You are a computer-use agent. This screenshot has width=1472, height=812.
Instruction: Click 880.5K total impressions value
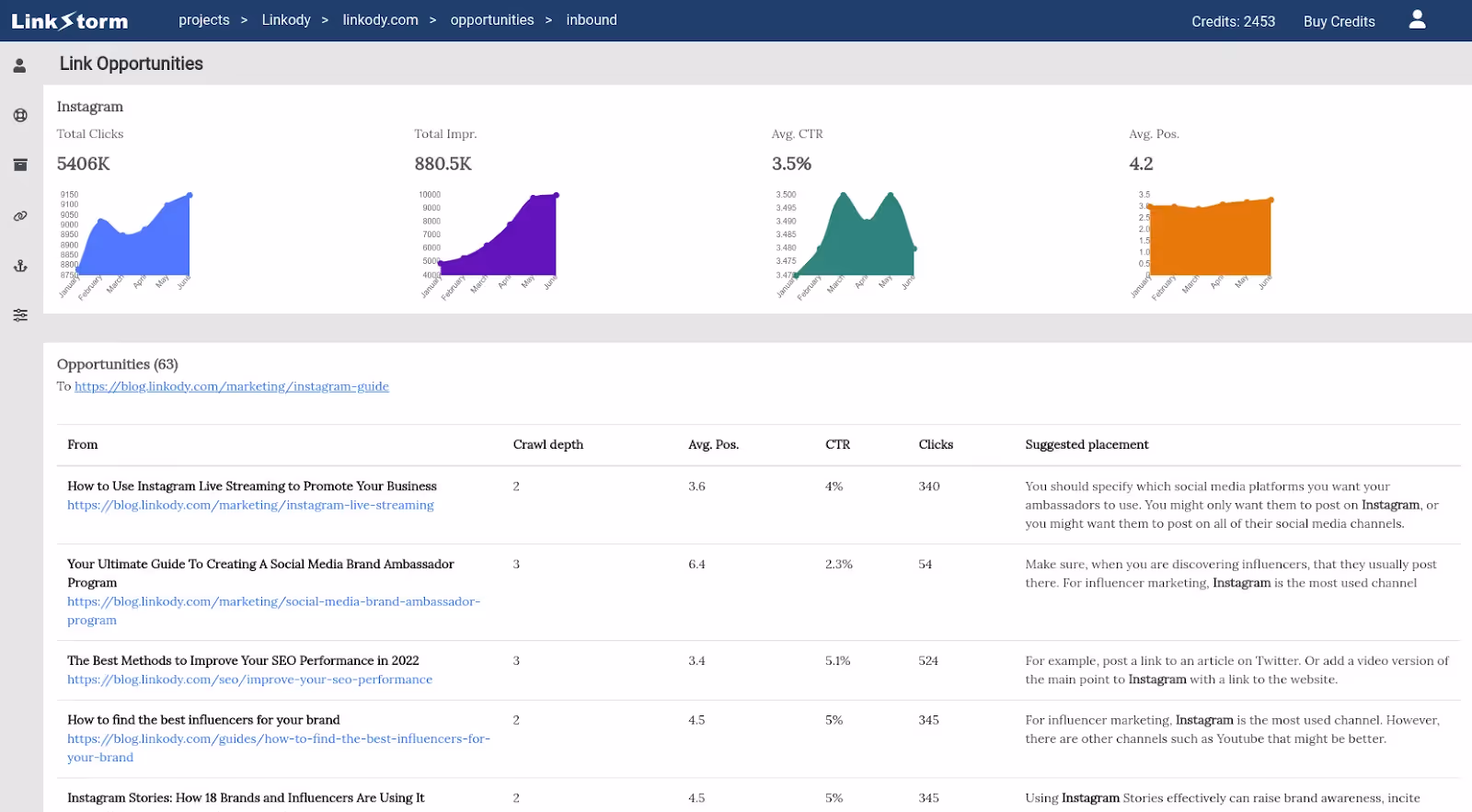tap(443, 164)
